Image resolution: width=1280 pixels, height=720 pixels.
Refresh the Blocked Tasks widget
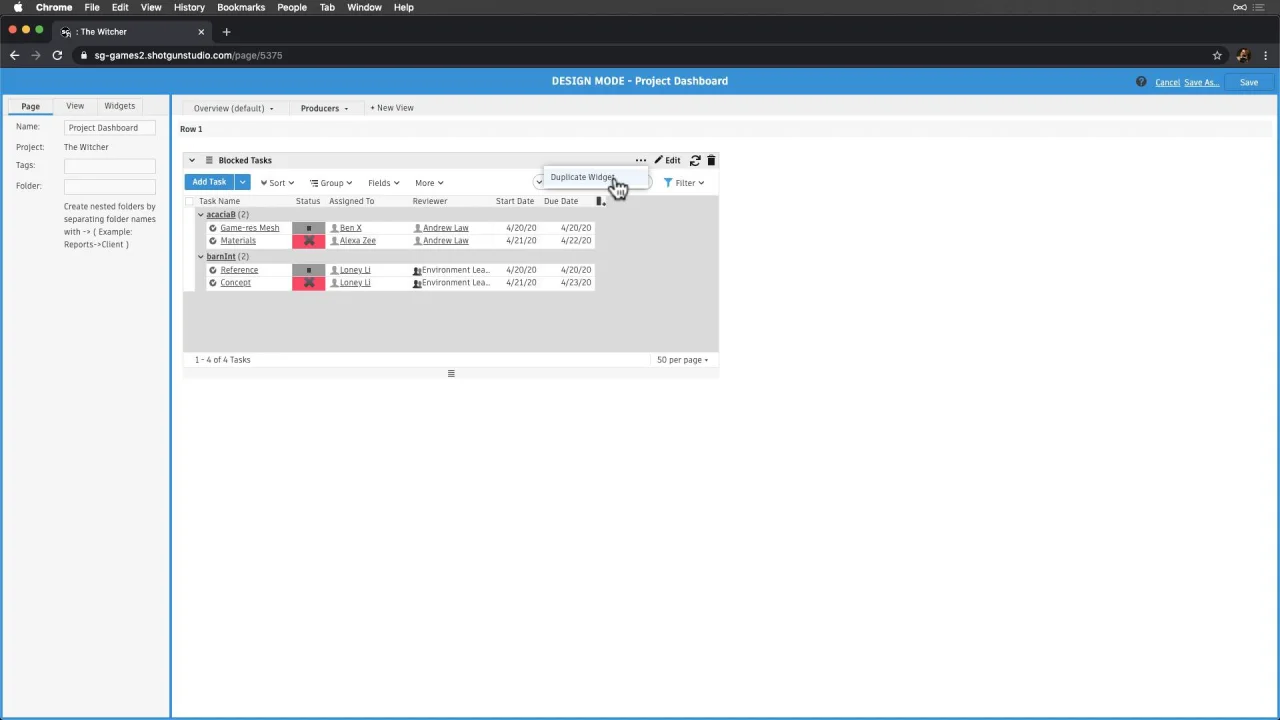click(695, 160)
